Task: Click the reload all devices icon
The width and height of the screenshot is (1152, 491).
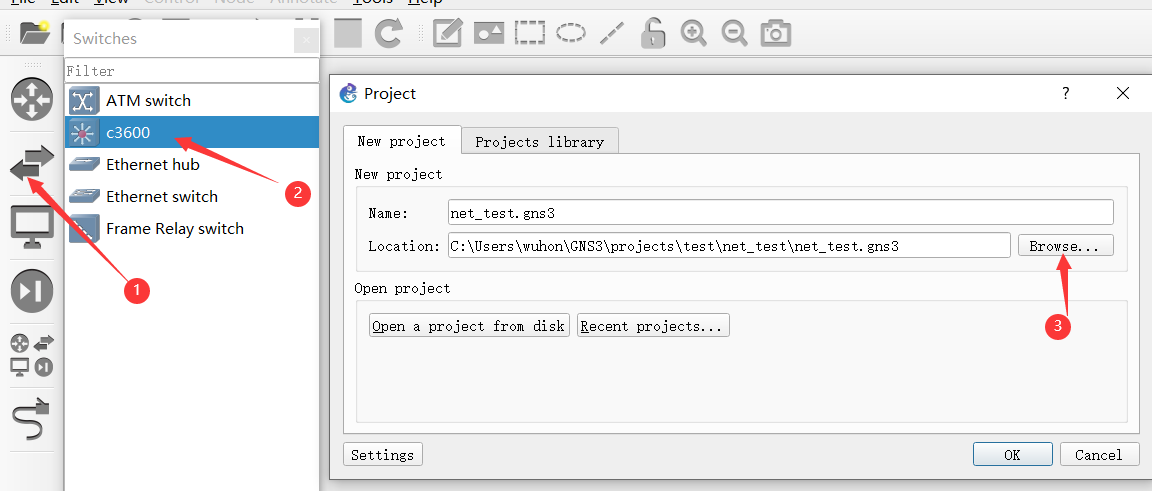Action: pos(388,32)
